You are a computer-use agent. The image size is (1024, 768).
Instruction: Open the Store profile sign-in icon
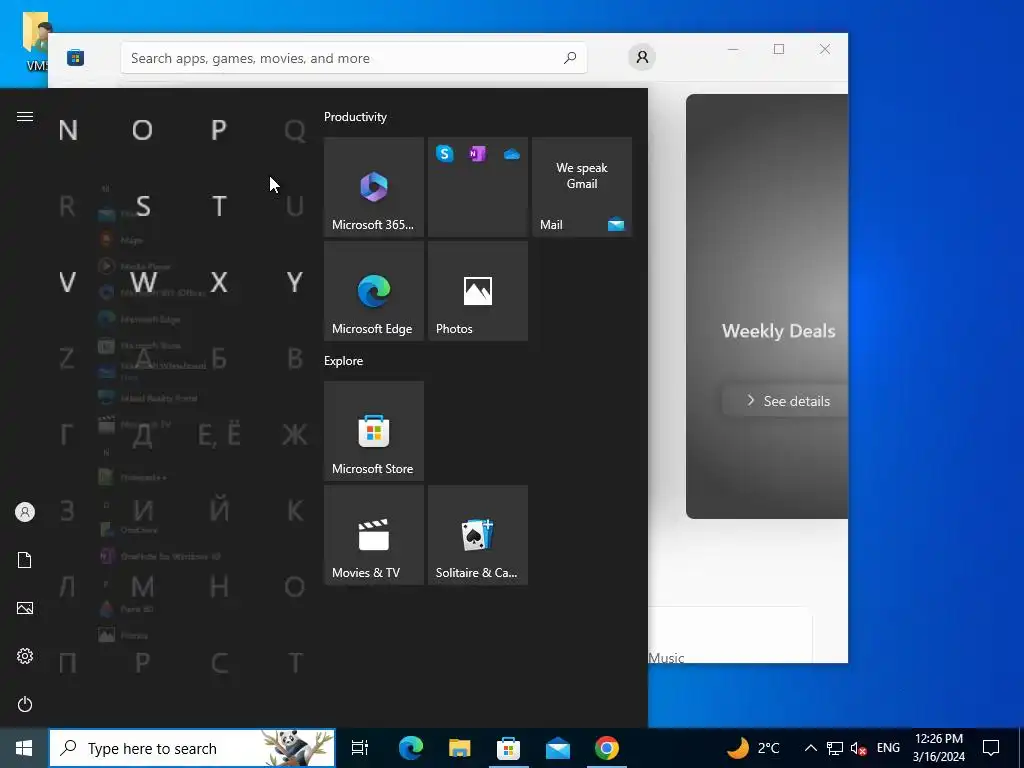(642, 57)
